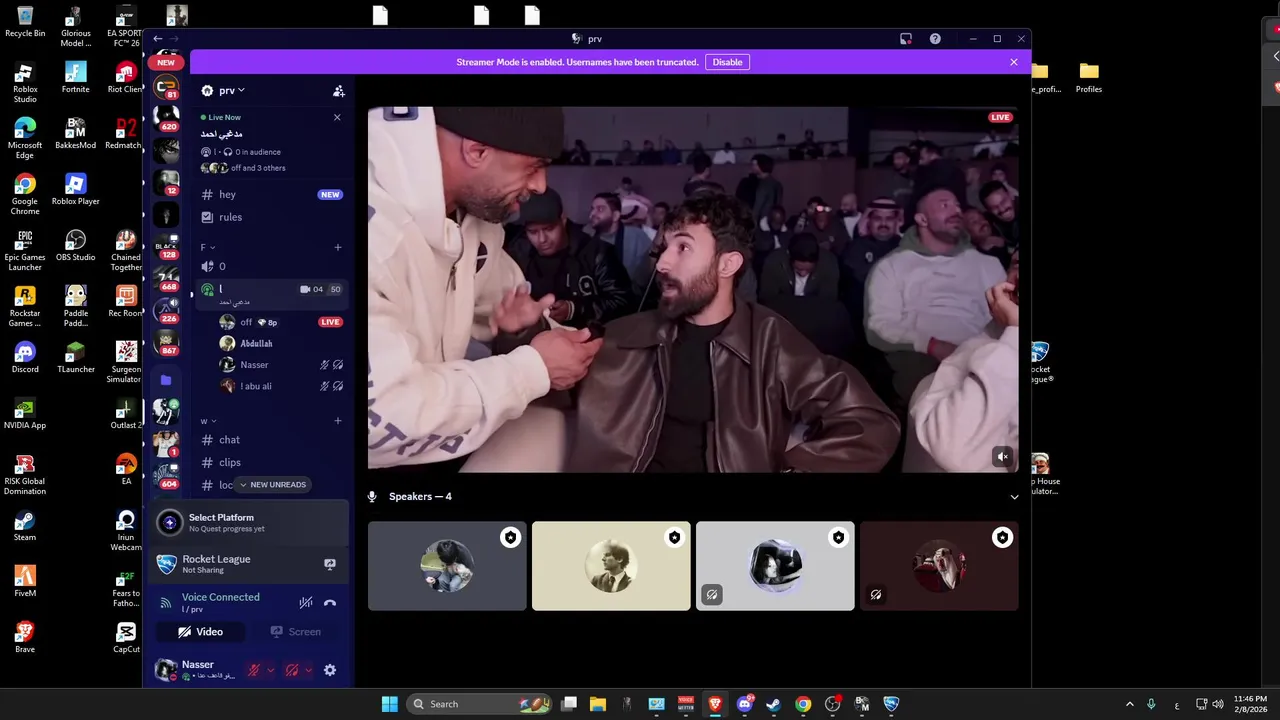The height and width of the screenshot is (720, 1280).
Task: Open the server folder icon
Action: click(166, 380)
